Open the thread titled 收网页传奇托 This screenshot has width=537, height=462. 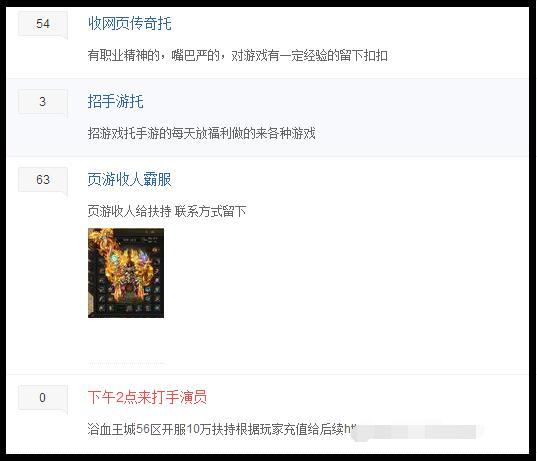pos(129,24)
